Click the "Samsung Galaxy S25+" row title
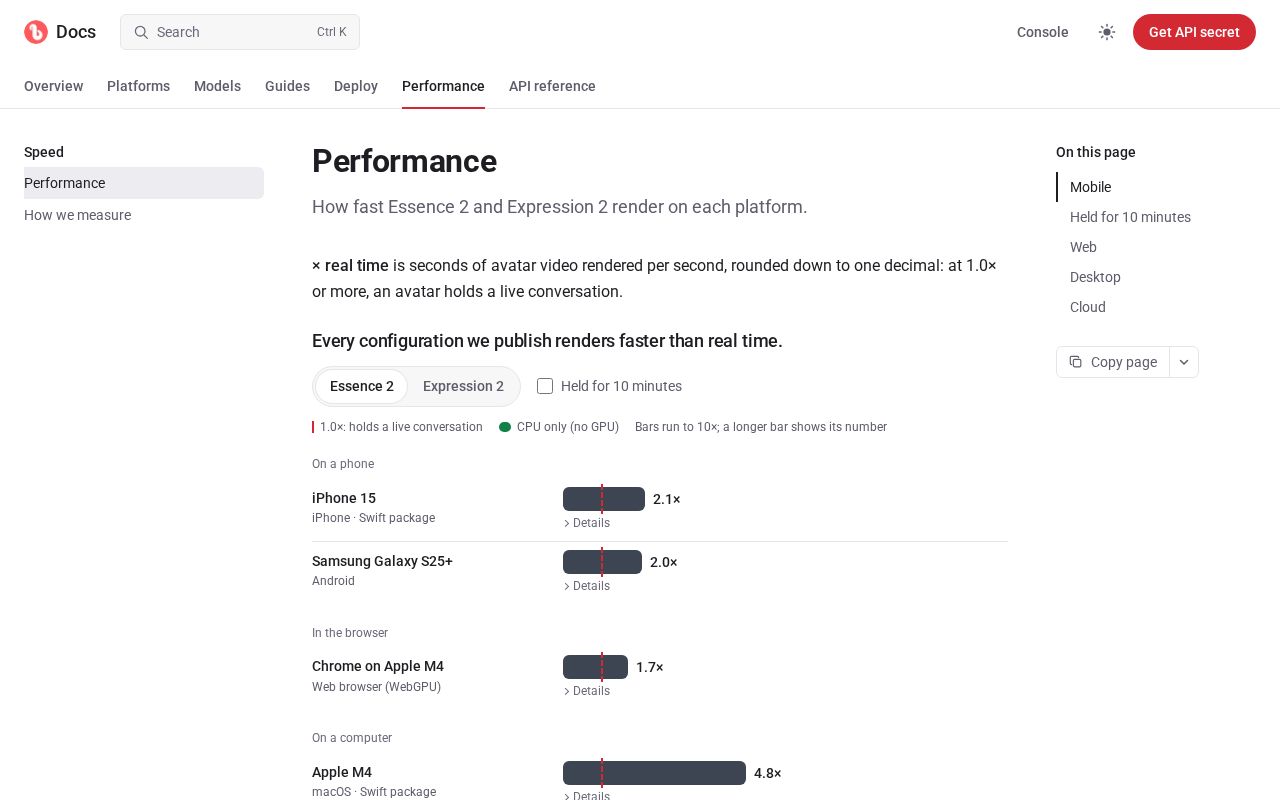Viewport: 1280px width, 800px height. click(x=382, y=561)
